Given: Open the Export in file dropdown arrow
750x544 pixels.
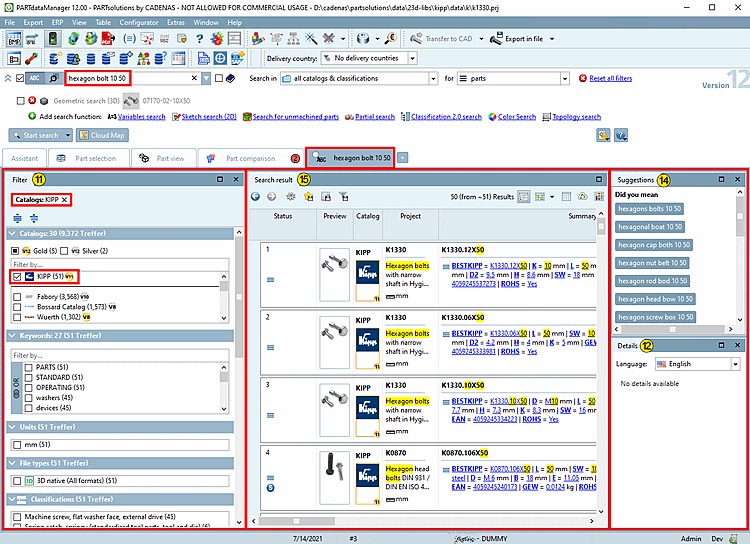Looking at the screenshot, I should click(x=552, y=39).
